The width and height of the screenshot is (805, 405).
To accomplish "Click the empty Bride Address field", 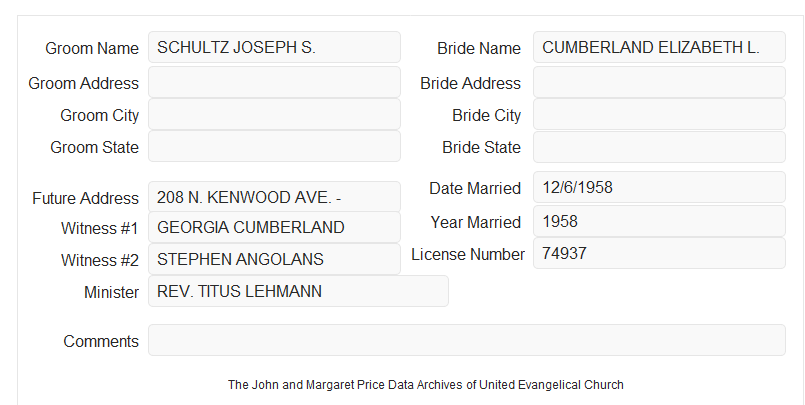I will 659,82.
